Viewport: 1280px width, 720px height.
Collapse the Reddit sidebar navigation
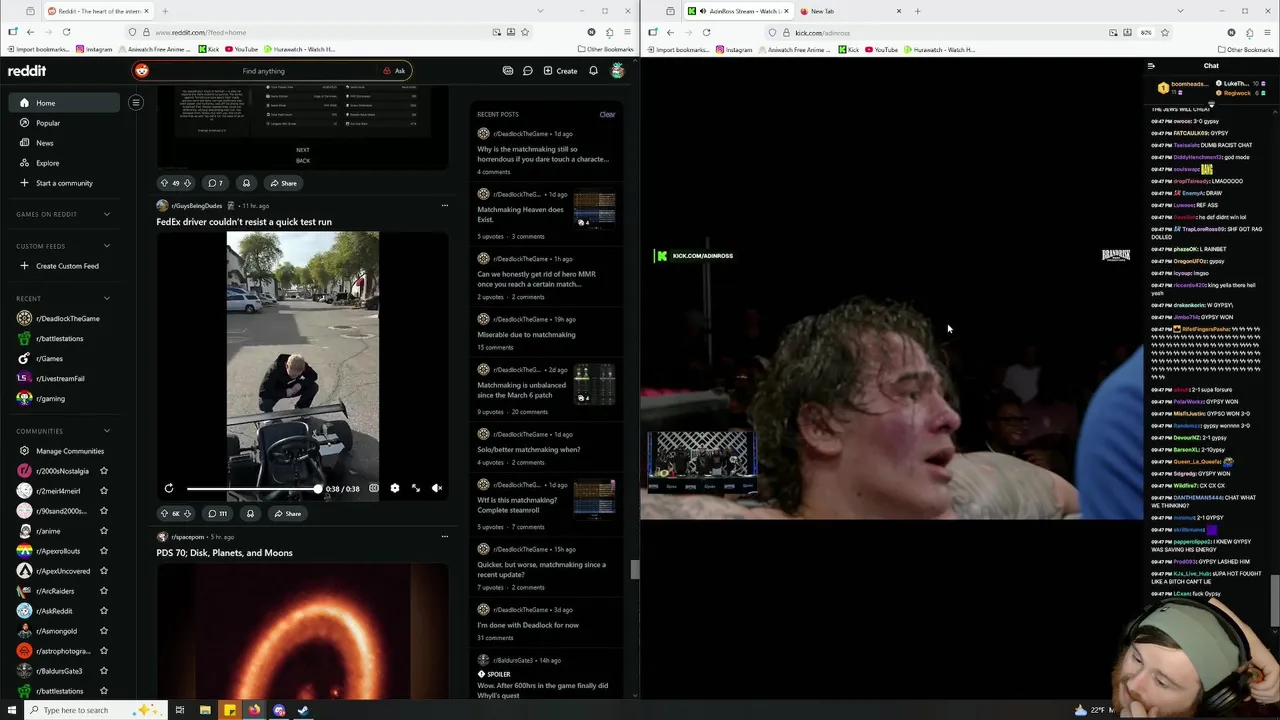coord(136,102)
